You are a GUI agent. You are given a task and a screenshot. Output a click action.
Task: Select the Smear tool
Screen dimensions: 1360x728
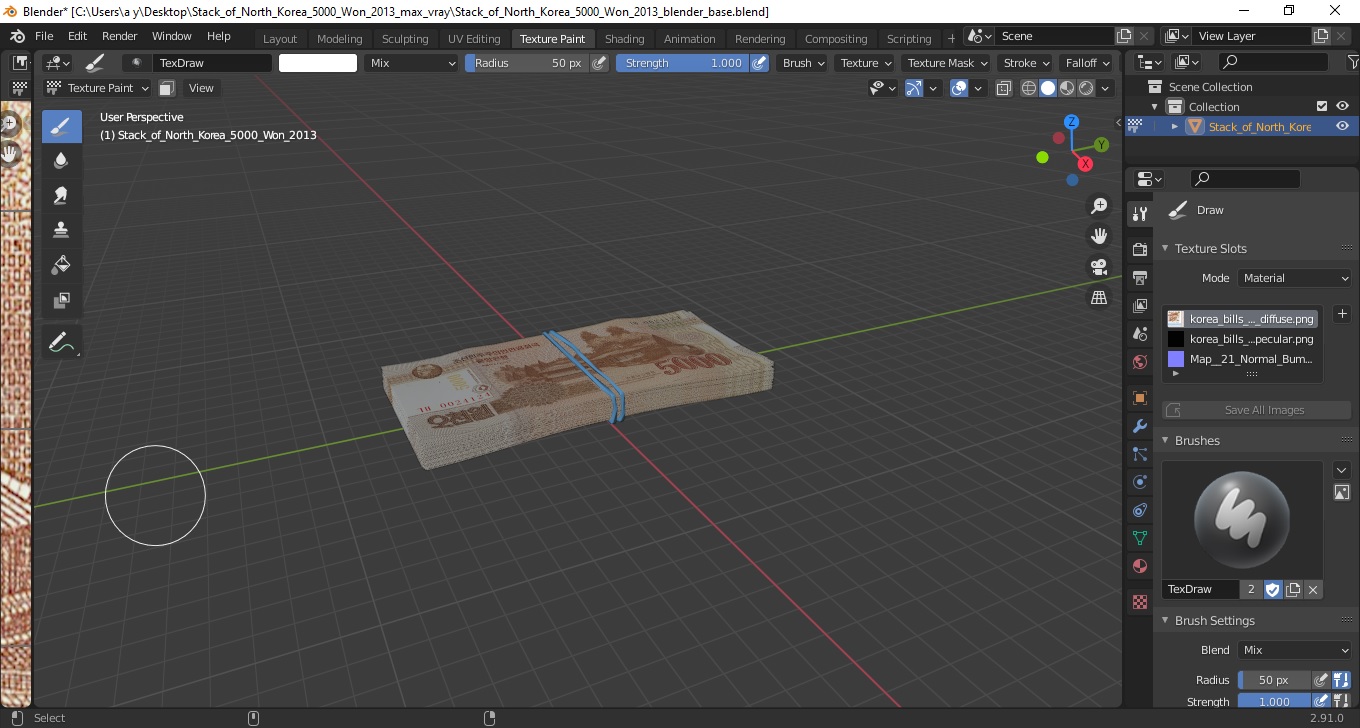pyautogui.click(x=61, y=195)
